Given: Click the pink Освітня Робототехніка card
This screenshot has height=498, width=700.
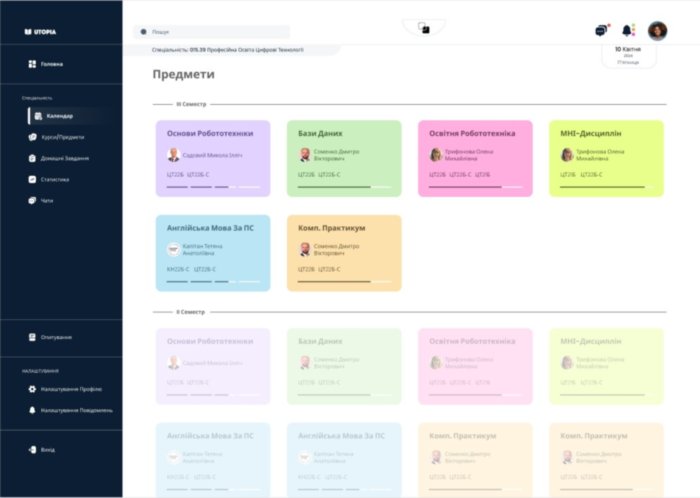Looking at the screenshot, I should [475, 158].
